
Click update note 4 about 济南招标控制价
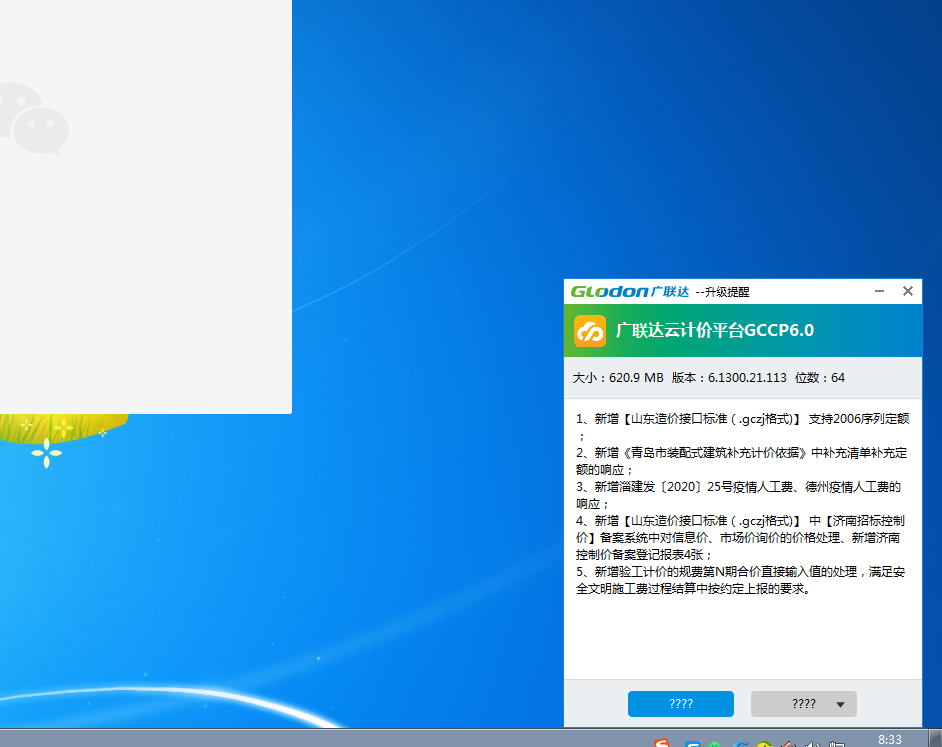pos(740,537)
